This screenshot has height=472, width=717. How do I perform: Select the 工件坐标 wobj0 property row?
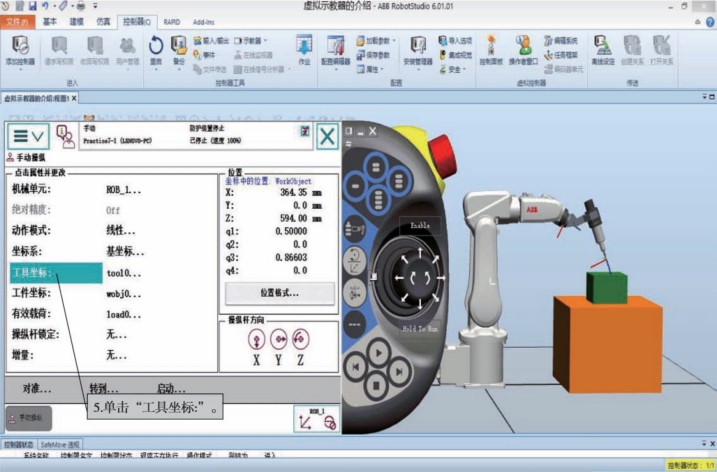112,293
